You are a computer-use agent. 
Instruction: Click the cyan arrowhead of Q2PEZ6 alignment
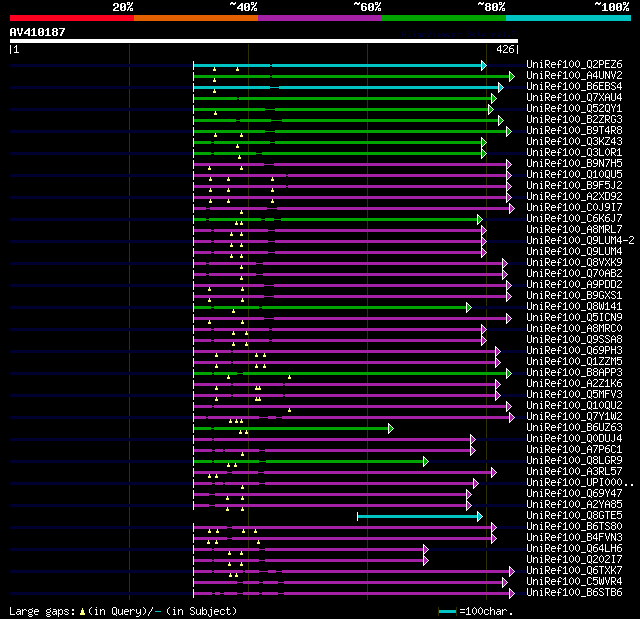coord(484,65)
